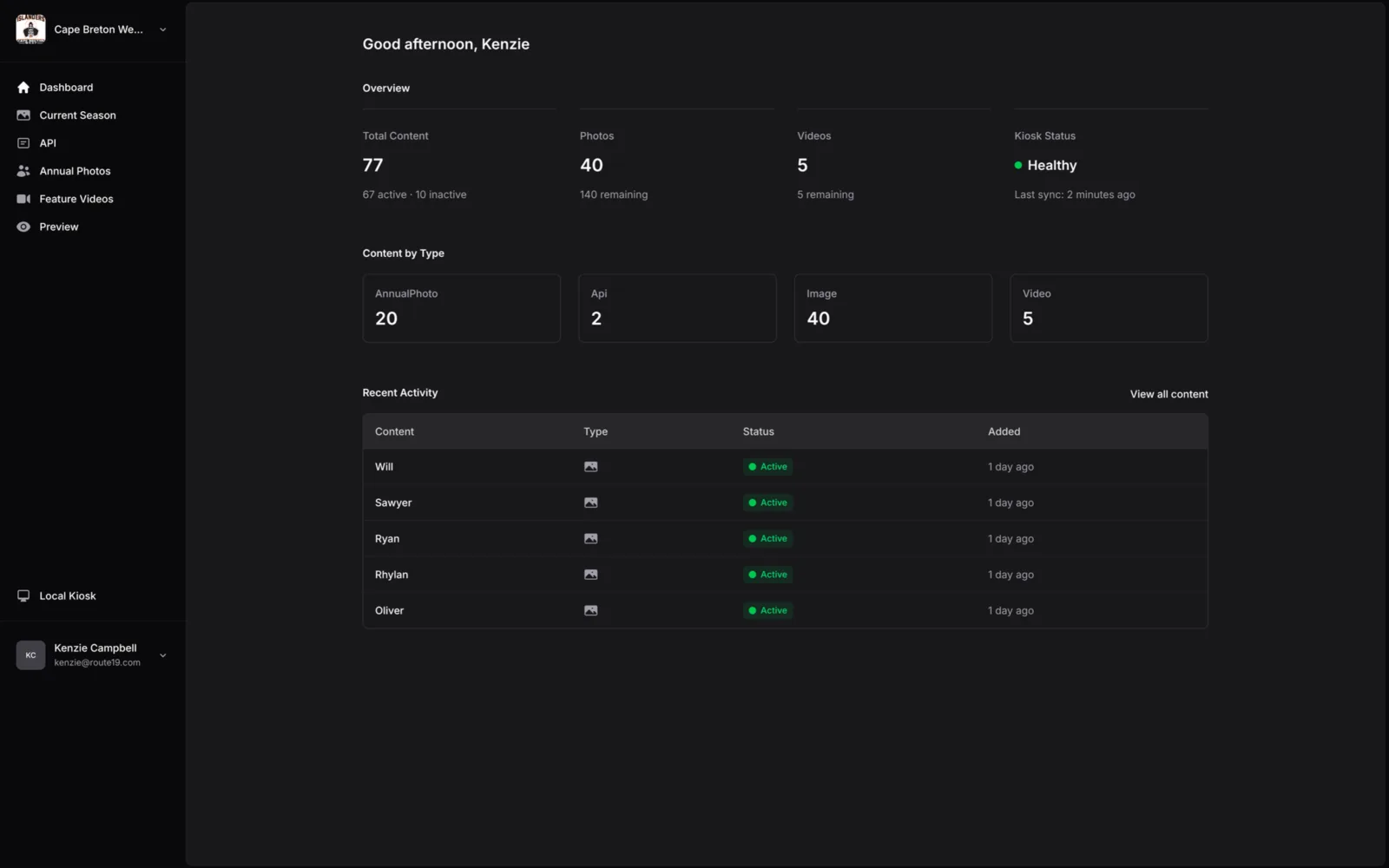1389x868 pixels.
Task: Click the Feature Videos camera icon
Action: [x=23, y=199]
